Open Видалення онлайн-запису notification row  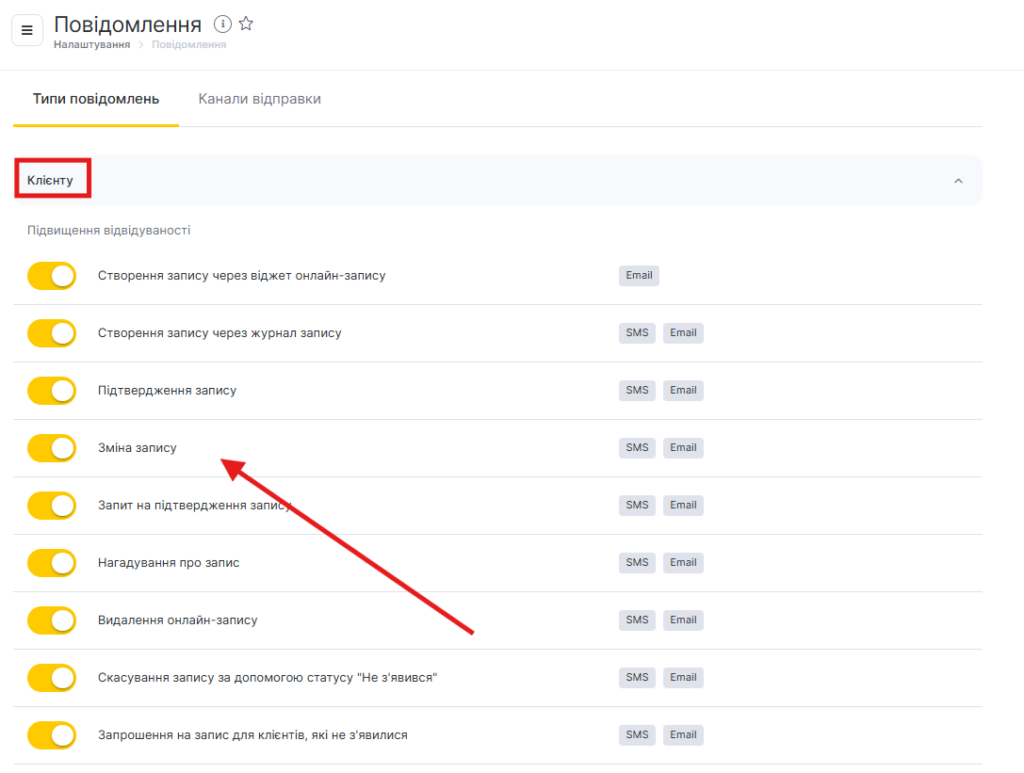[177, 620]
